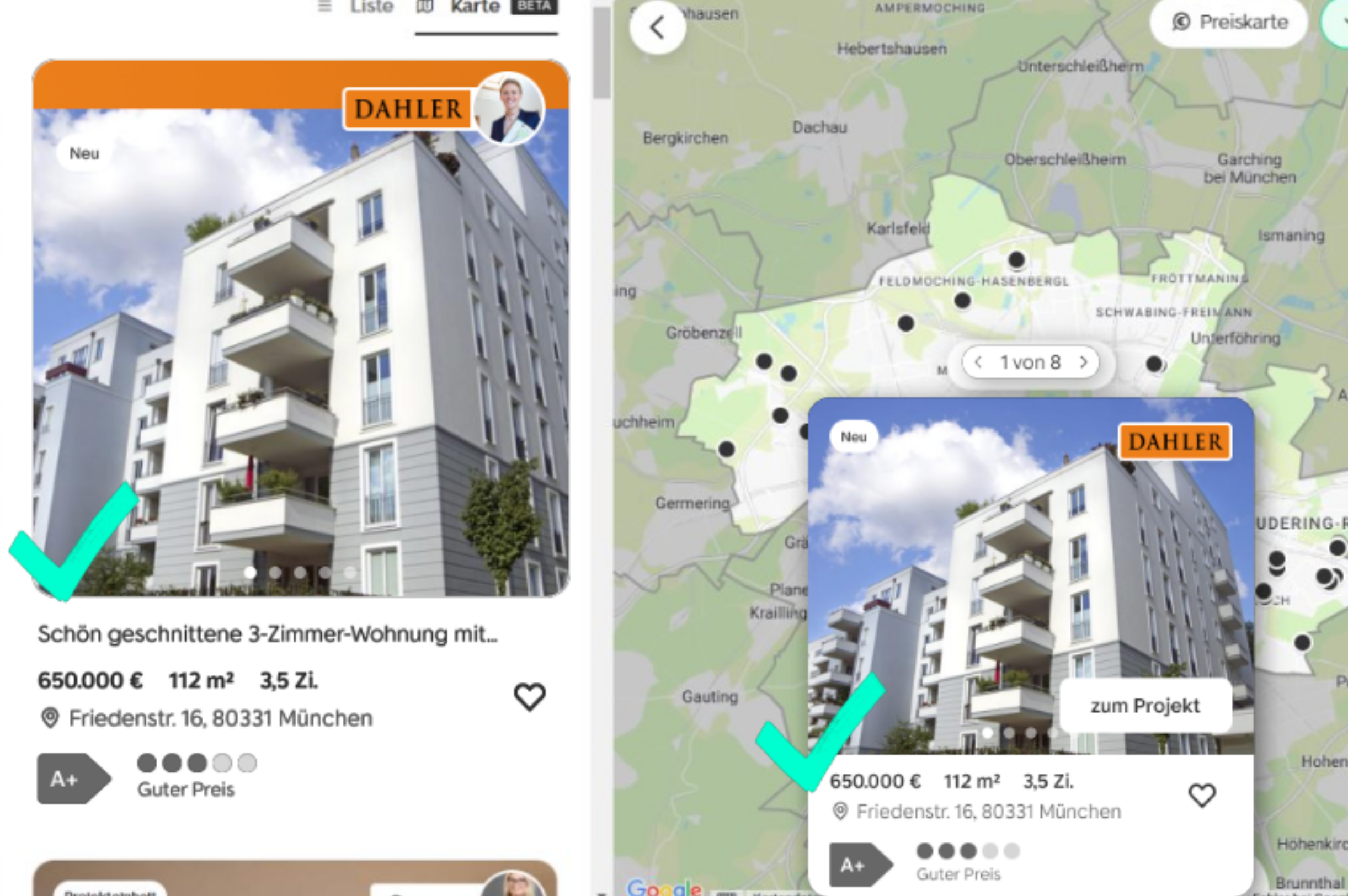Click the A+ energy label on the left card

(x=74, y=778)
